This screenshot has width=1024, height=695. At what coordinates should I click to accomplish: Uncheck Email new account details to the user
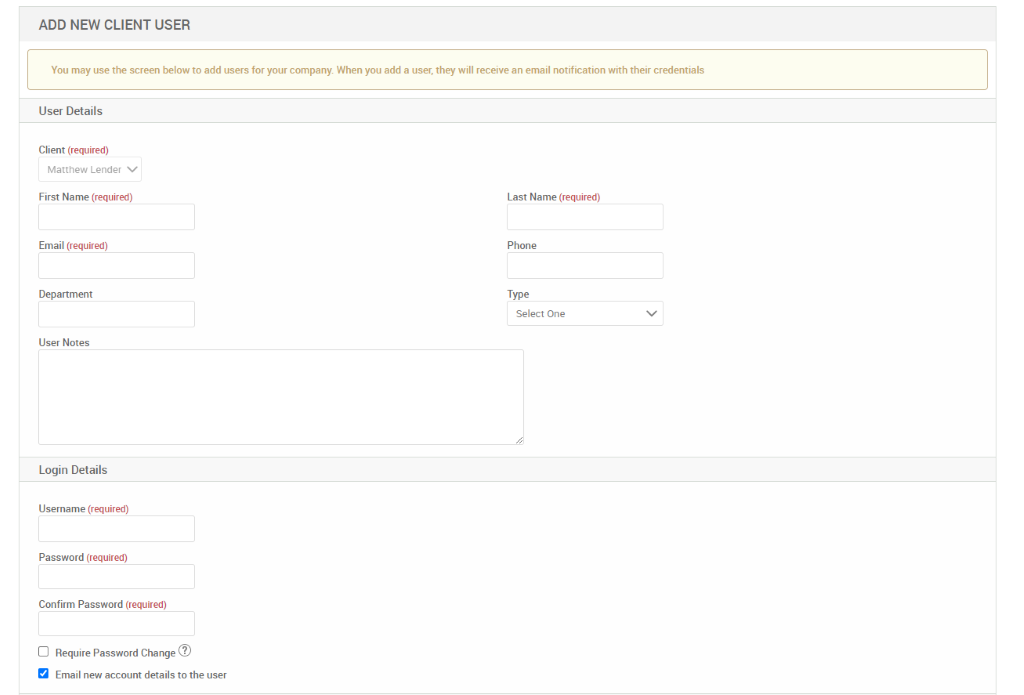coord(44,673)
